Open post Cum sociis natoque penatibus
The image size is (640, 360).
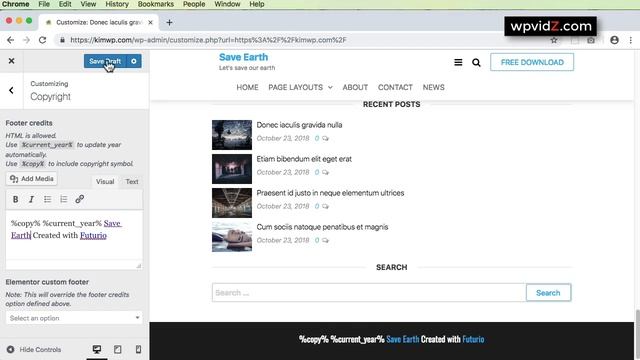click(x=322, y=227)
